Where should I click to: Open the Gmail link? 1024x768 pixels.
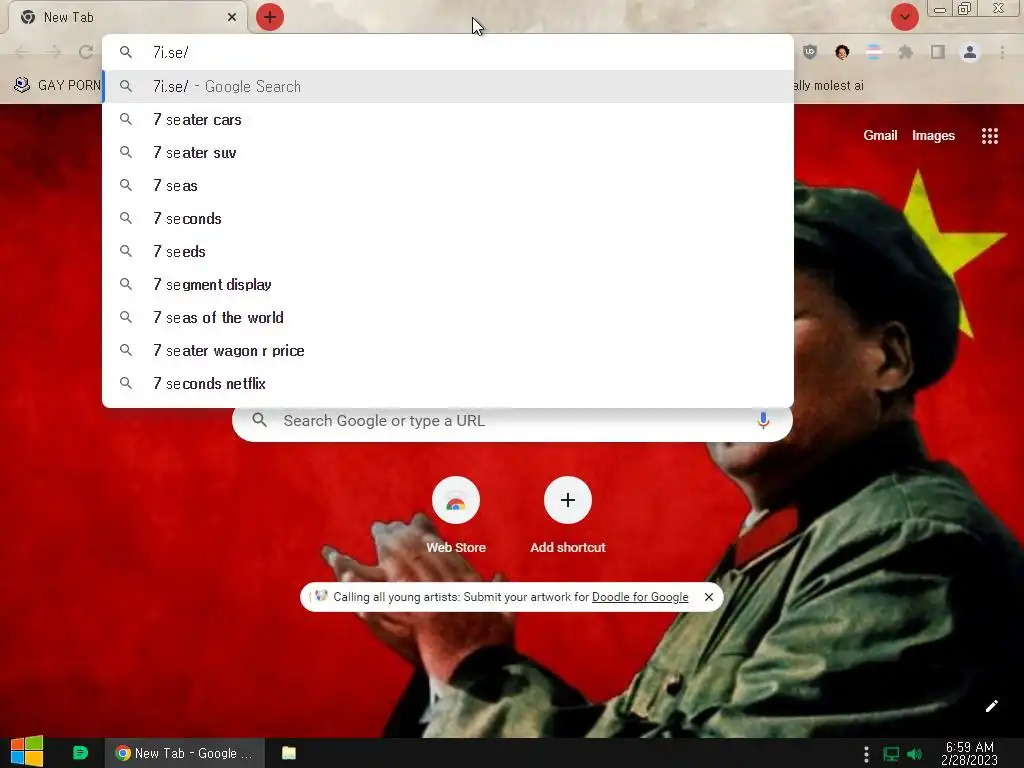tap(880, 135)
